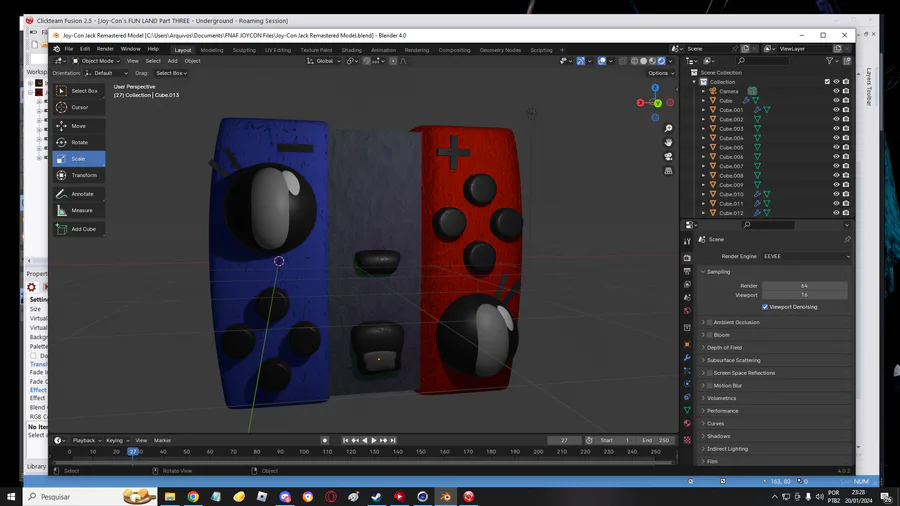
Task: Select solid viewport shading sphere
Action: coord(643,61)
